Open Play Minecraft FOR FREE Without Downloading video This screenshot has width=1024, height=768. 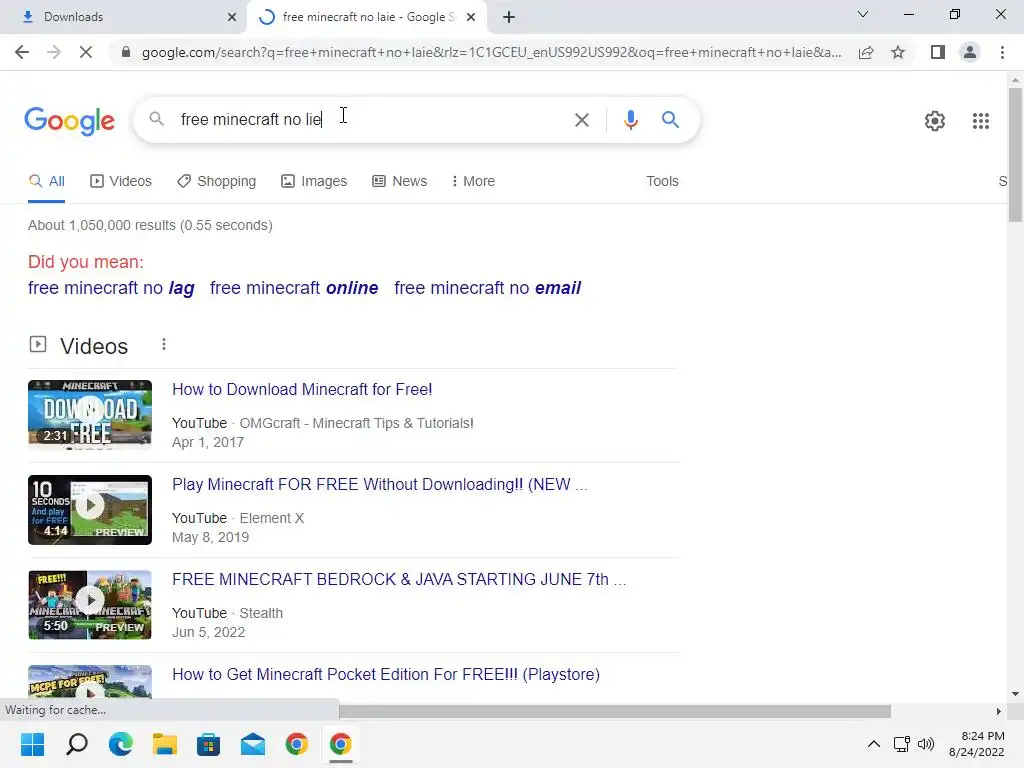pyautogui.click(x=379, y=485)
